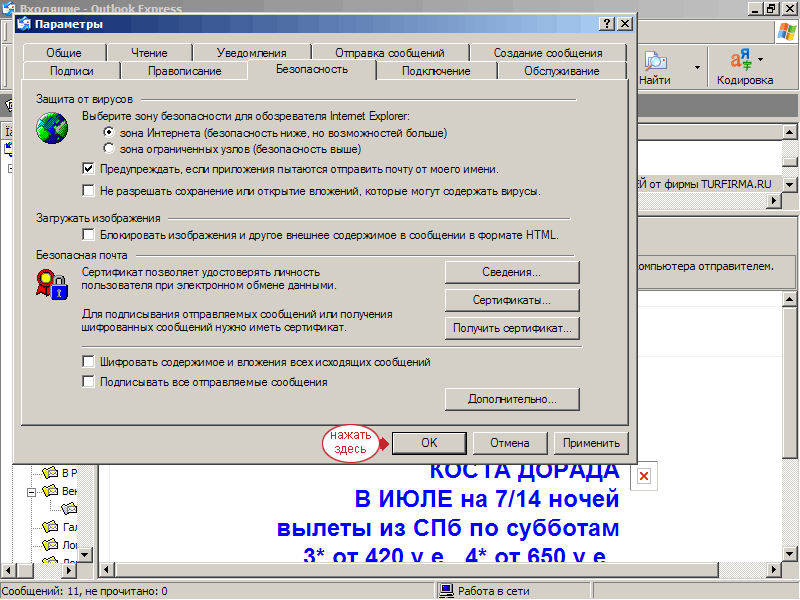Select the folder icon starting with "Гал"
The width and height of the screenshot is (800, 600).
click(50, 526)
